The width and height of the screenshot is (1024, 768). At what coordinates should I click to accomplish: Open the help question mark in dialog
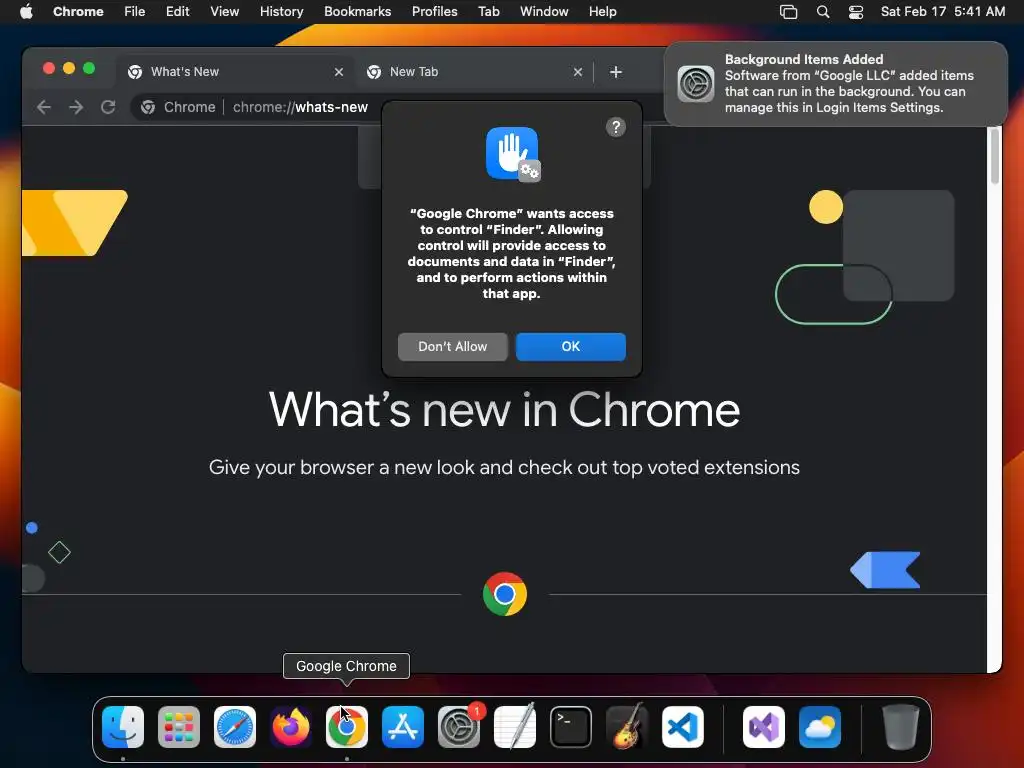(x=615, y=127)
